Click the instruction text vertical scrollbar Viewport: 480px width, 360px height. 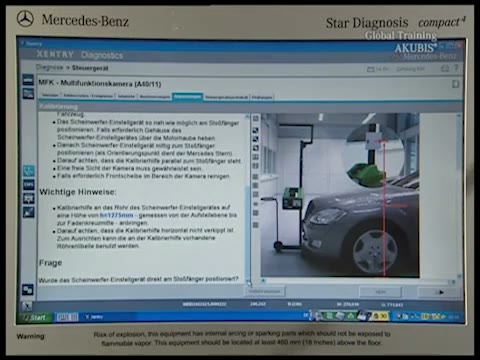tap(247, 200)
